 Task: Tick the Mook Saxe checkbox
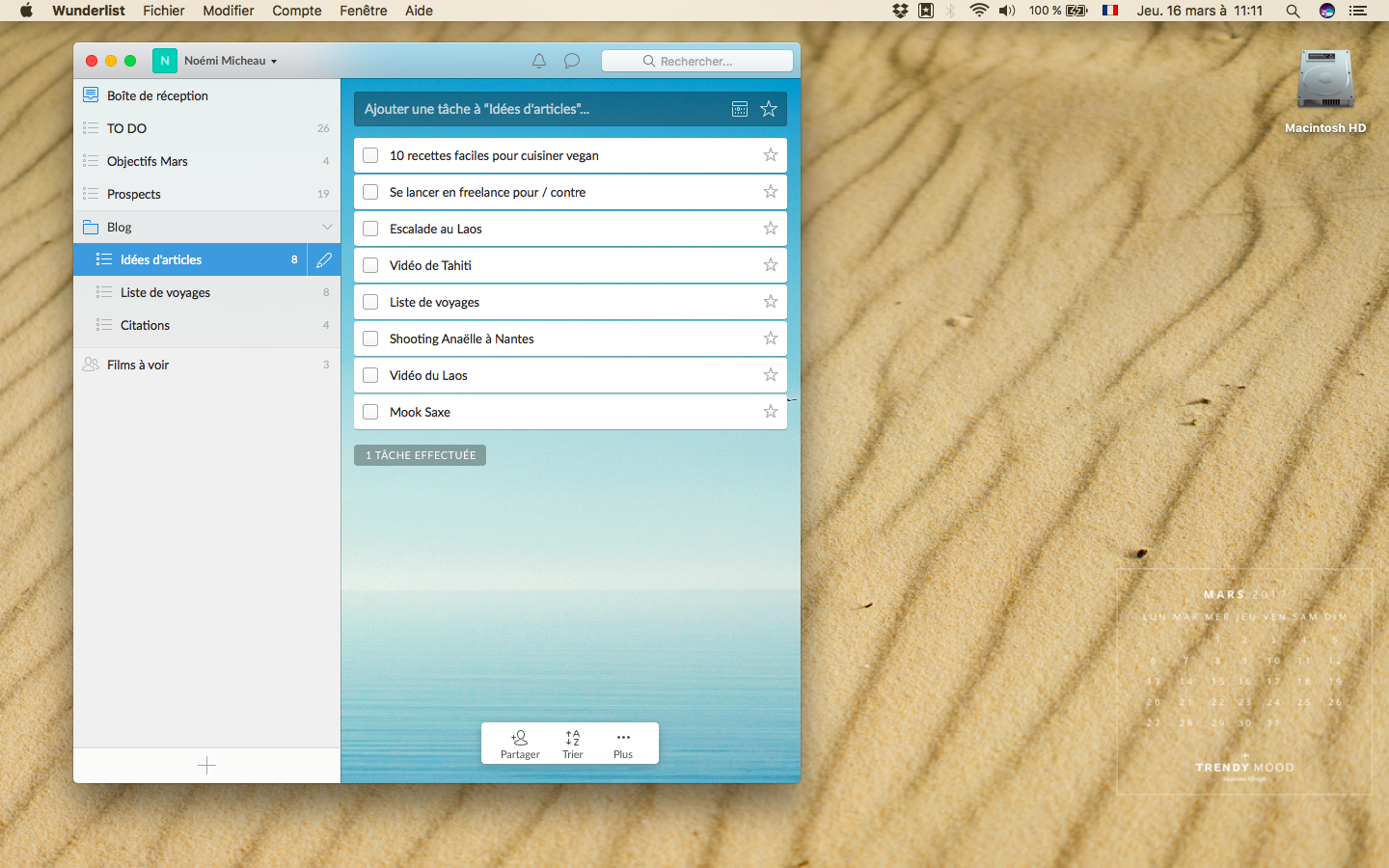tap(370, 412)
